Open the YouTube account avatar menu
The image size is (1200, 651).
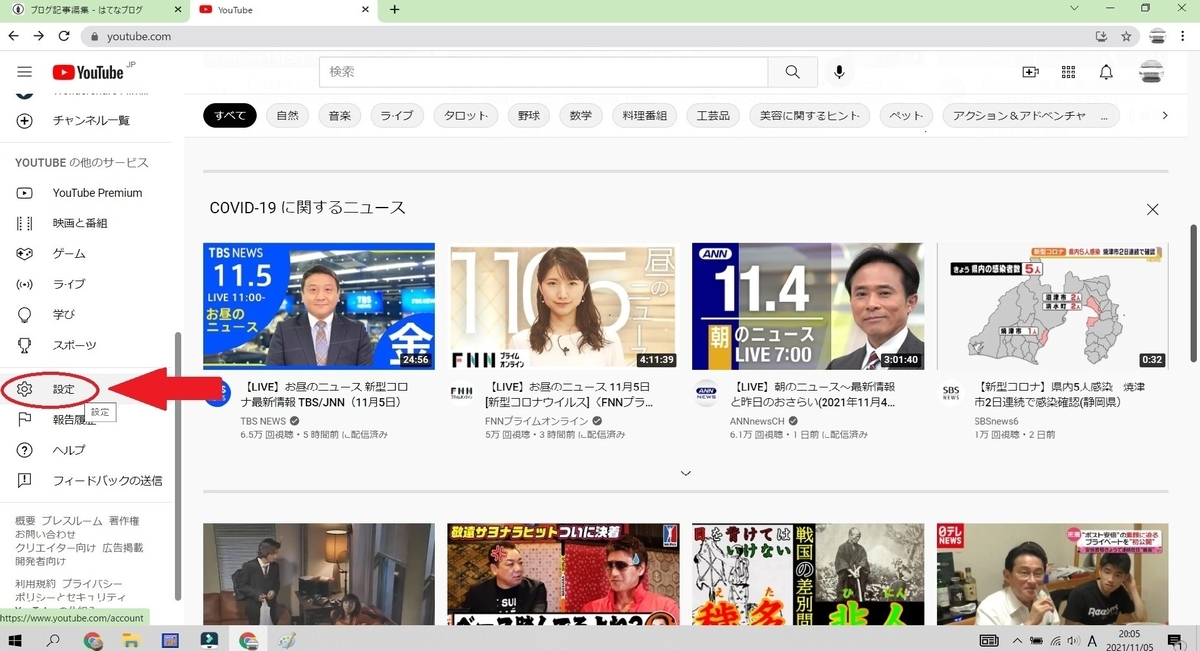pos(1151,72)
